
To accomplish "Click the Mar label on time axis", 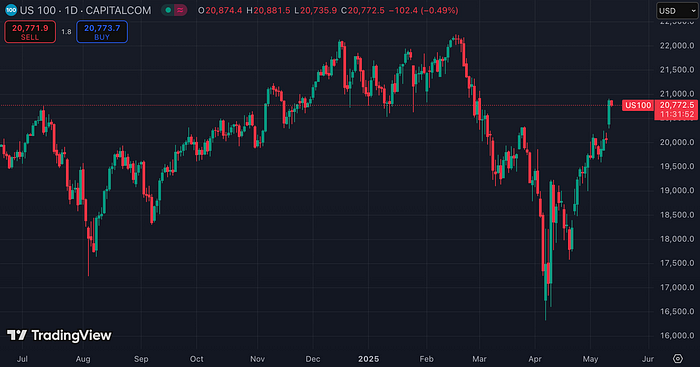I will [479, 359].
